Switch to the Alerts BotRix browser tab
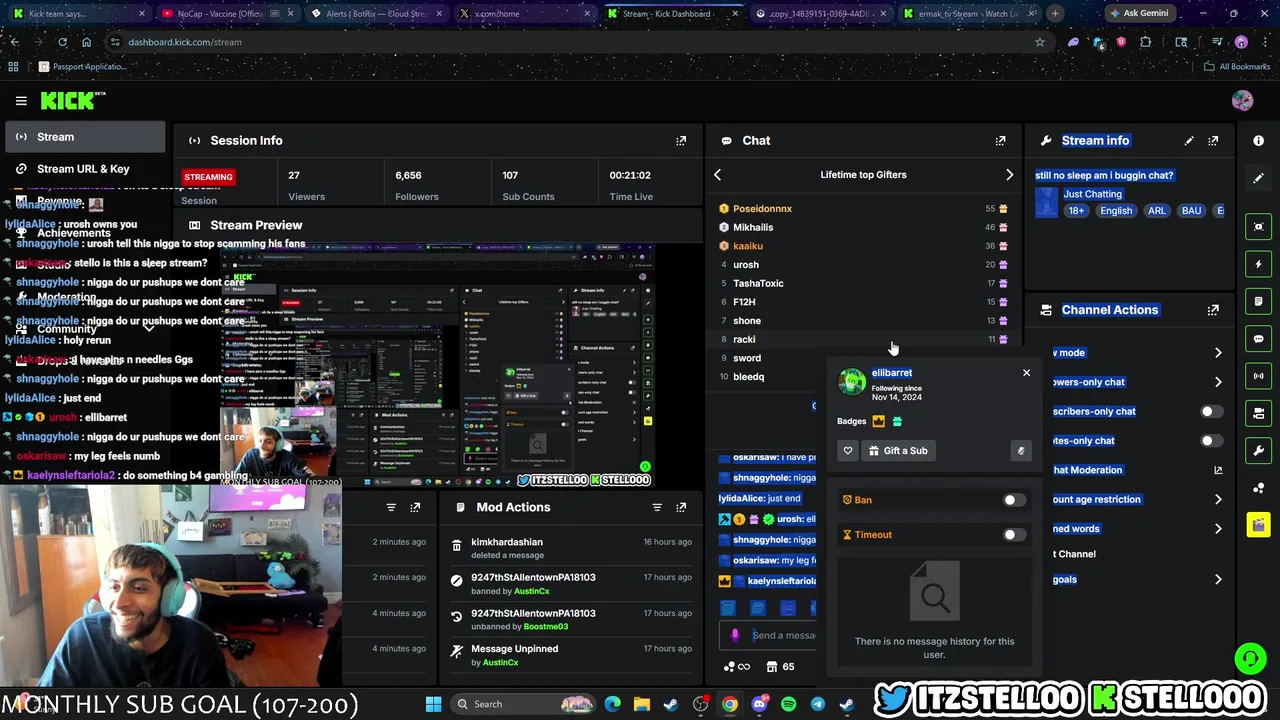The height and width of the screenshot is (720, 1280). click(x=375, y=14)
